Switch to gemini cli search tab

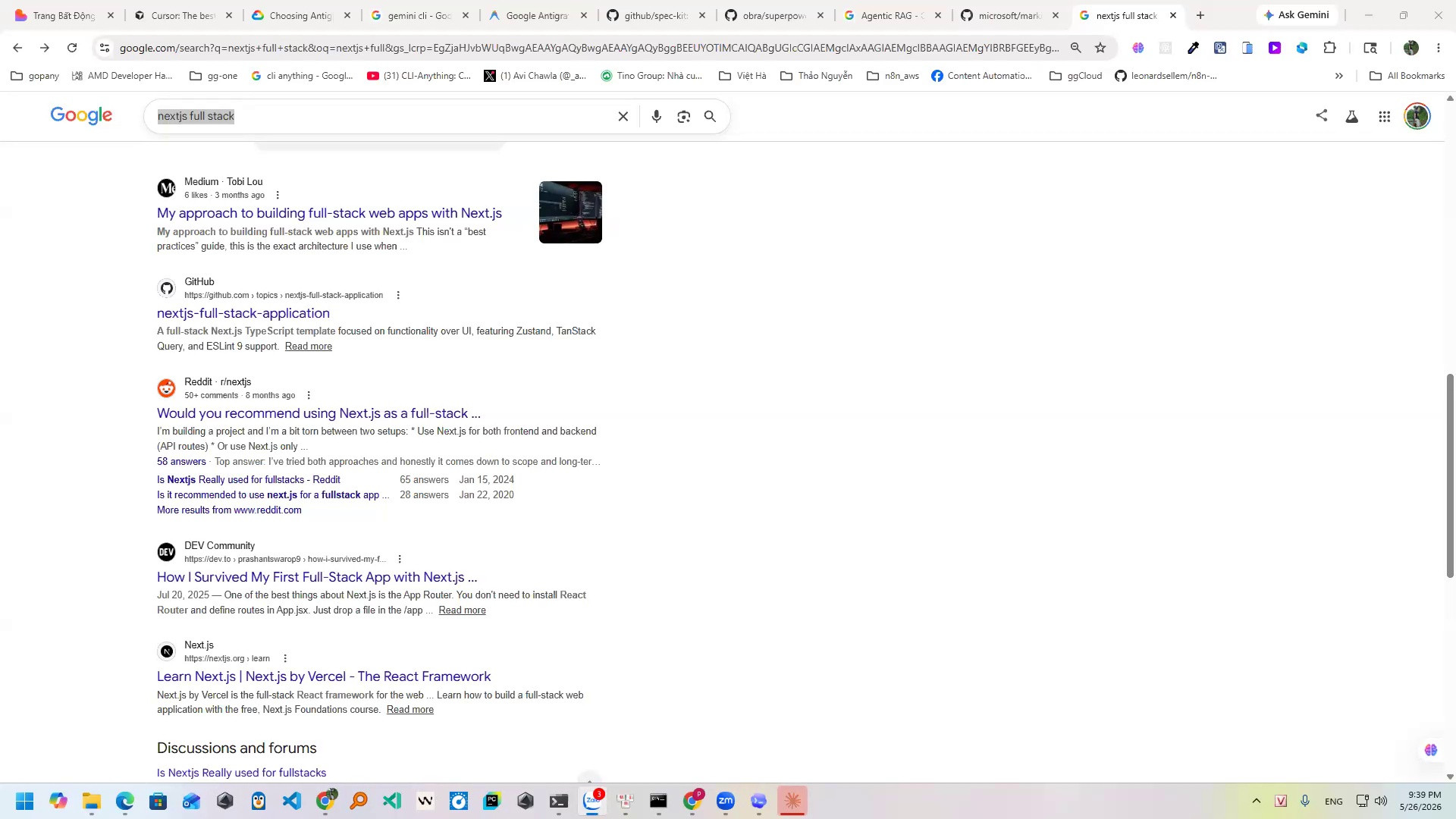(418, 15)
